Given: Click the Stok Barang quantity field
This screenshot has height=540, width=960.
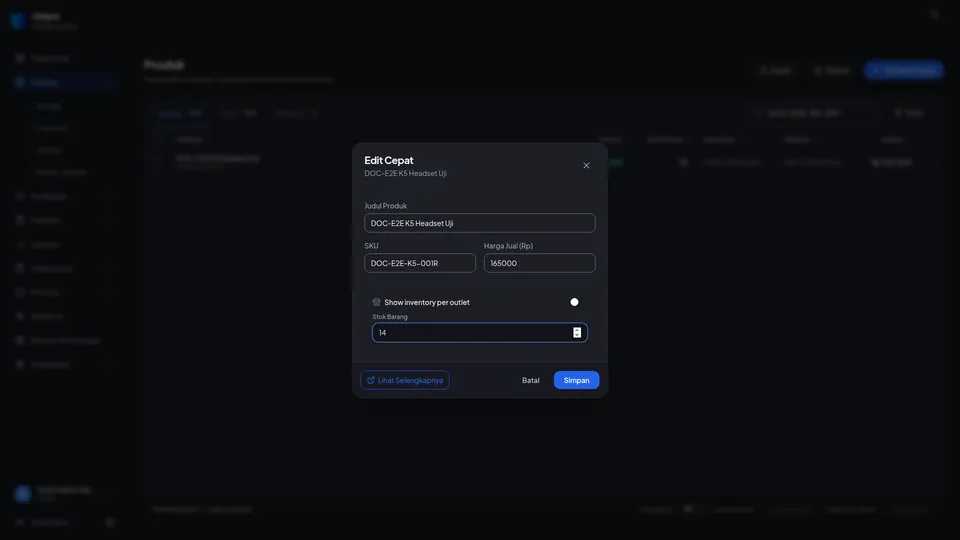Looking at the screenshot, I should pyautogui.click(x=479, y=332).
